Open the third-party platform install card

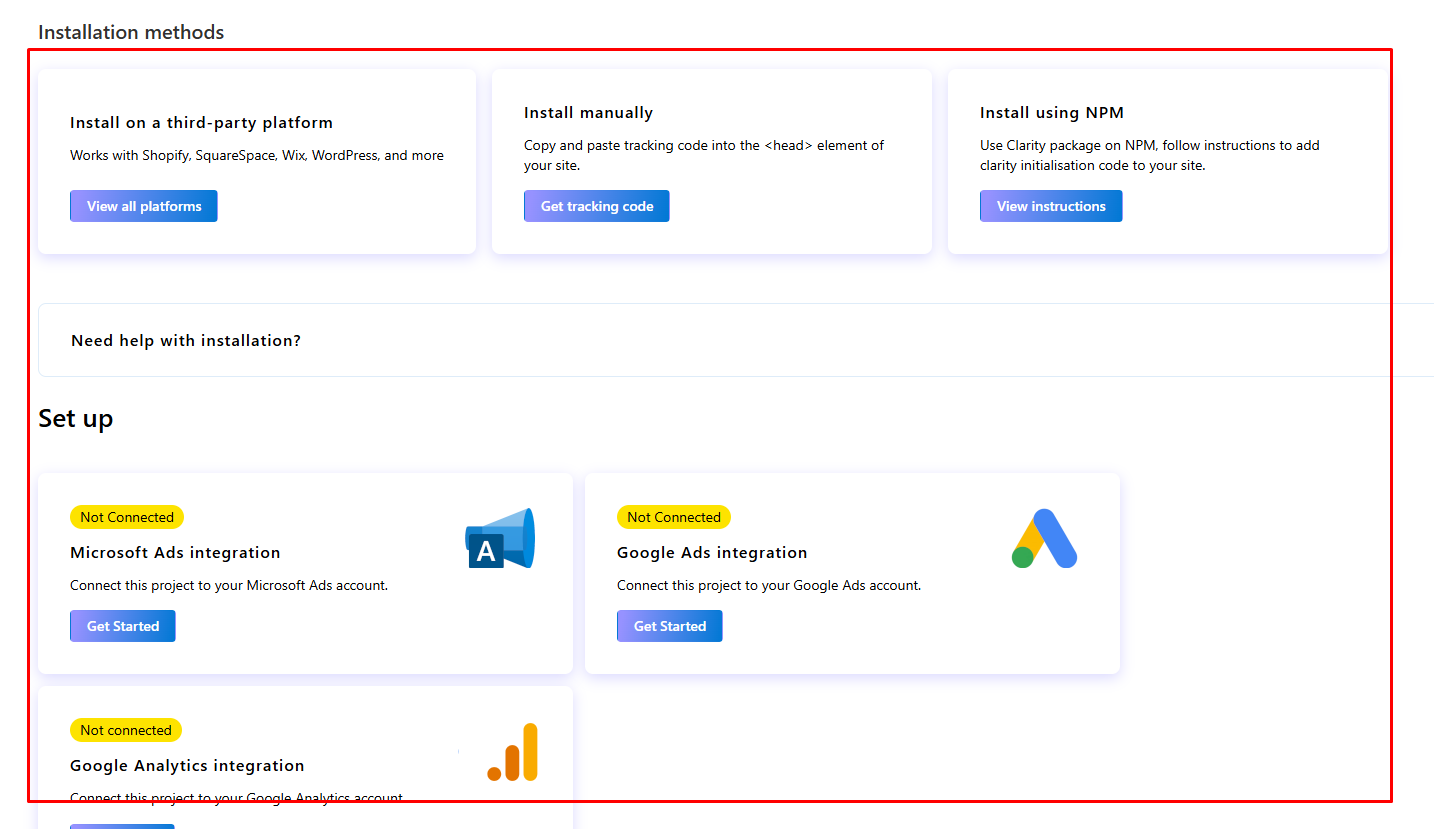[256, 160]
